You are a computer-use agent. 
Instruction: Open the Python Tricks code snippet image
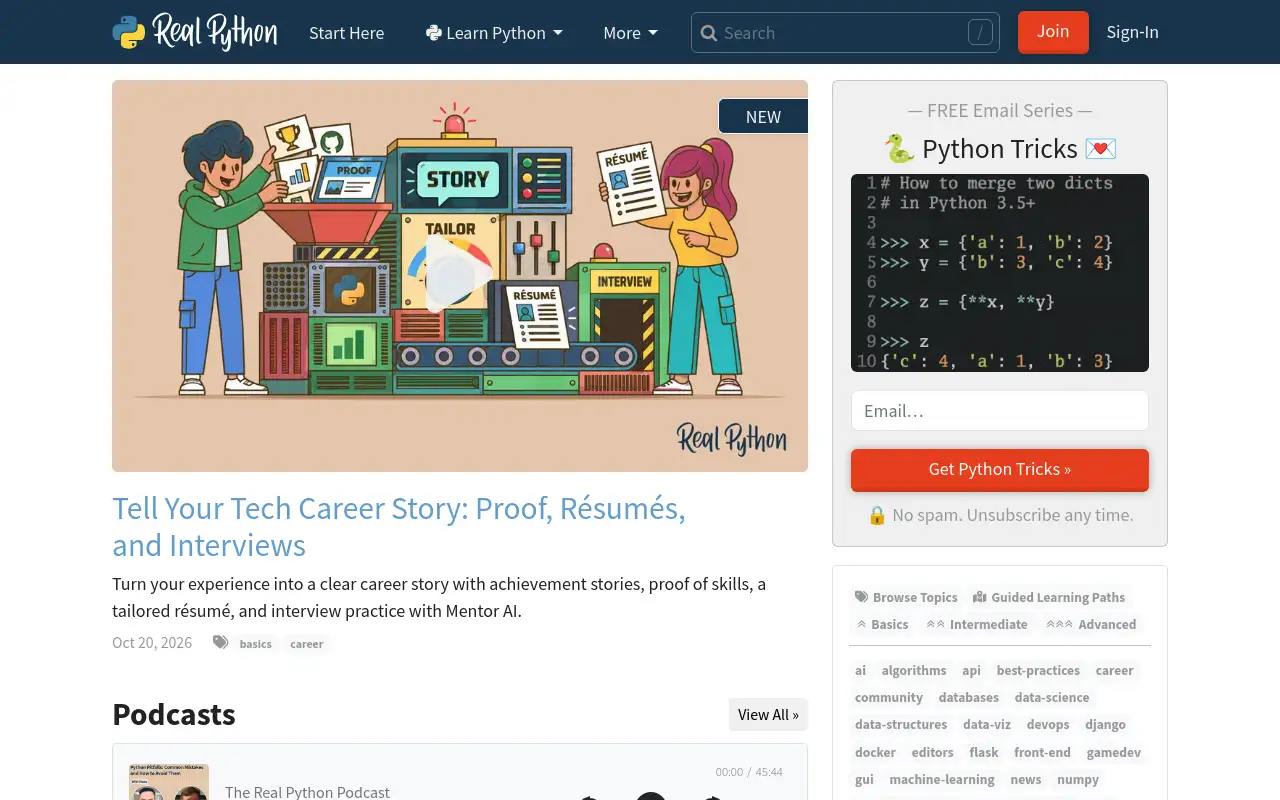tap(1000, 273)
